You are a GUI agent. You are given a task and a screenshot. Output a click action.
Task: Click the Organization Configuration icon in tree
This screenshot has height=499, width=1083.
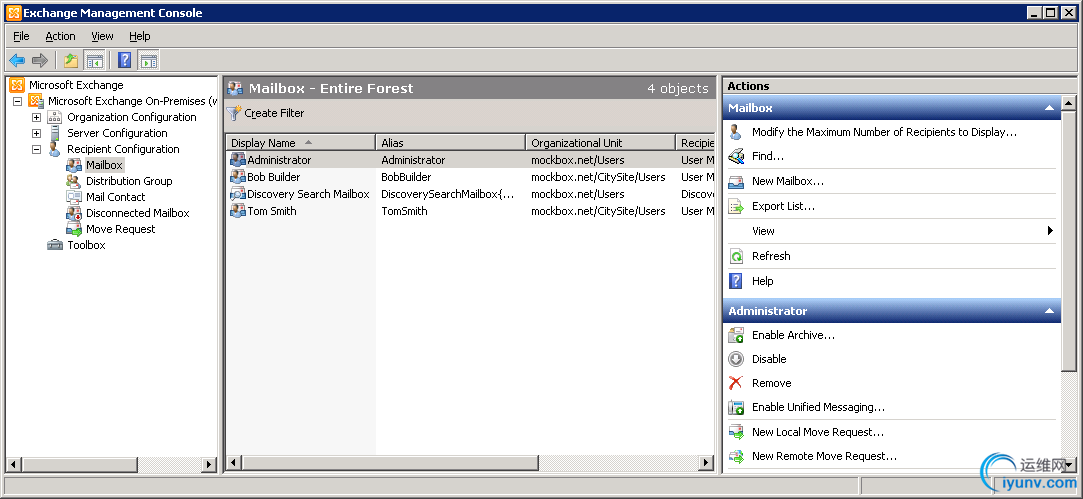click(55, 117)
